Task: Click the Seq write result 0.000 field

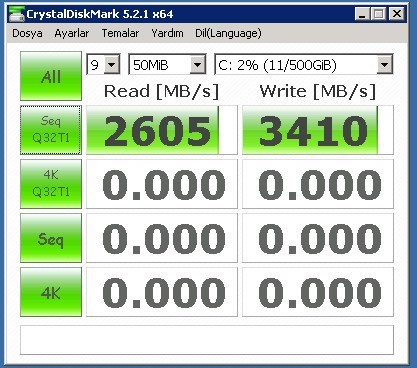Action: pyautogui.click(x=318, y=238)
